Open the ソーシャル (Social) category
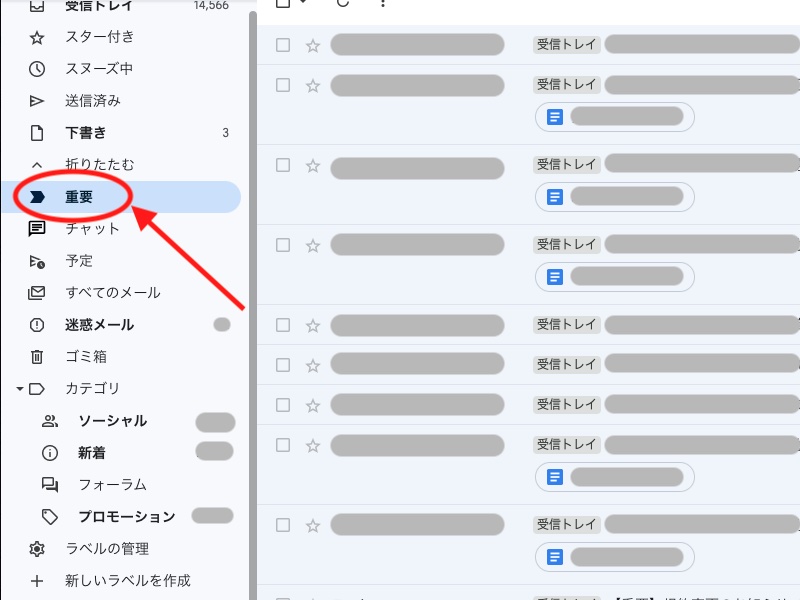This screenshot has width=800, height=600. click(105, 420)
